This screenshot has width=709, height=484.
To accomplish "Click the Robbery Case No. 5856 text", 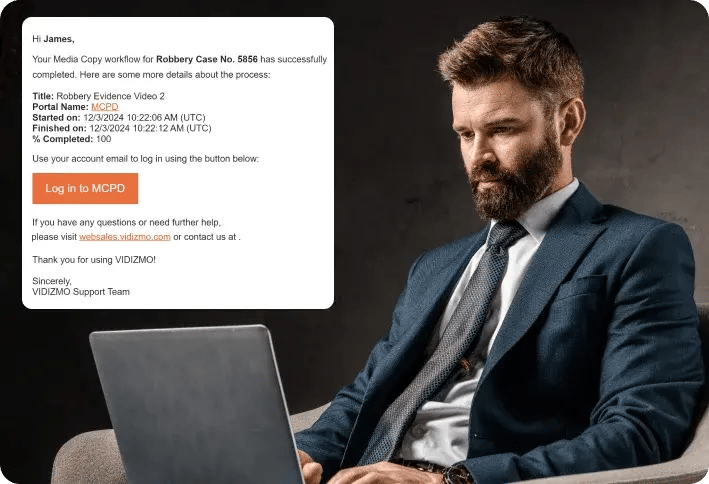I will [207, 59].
